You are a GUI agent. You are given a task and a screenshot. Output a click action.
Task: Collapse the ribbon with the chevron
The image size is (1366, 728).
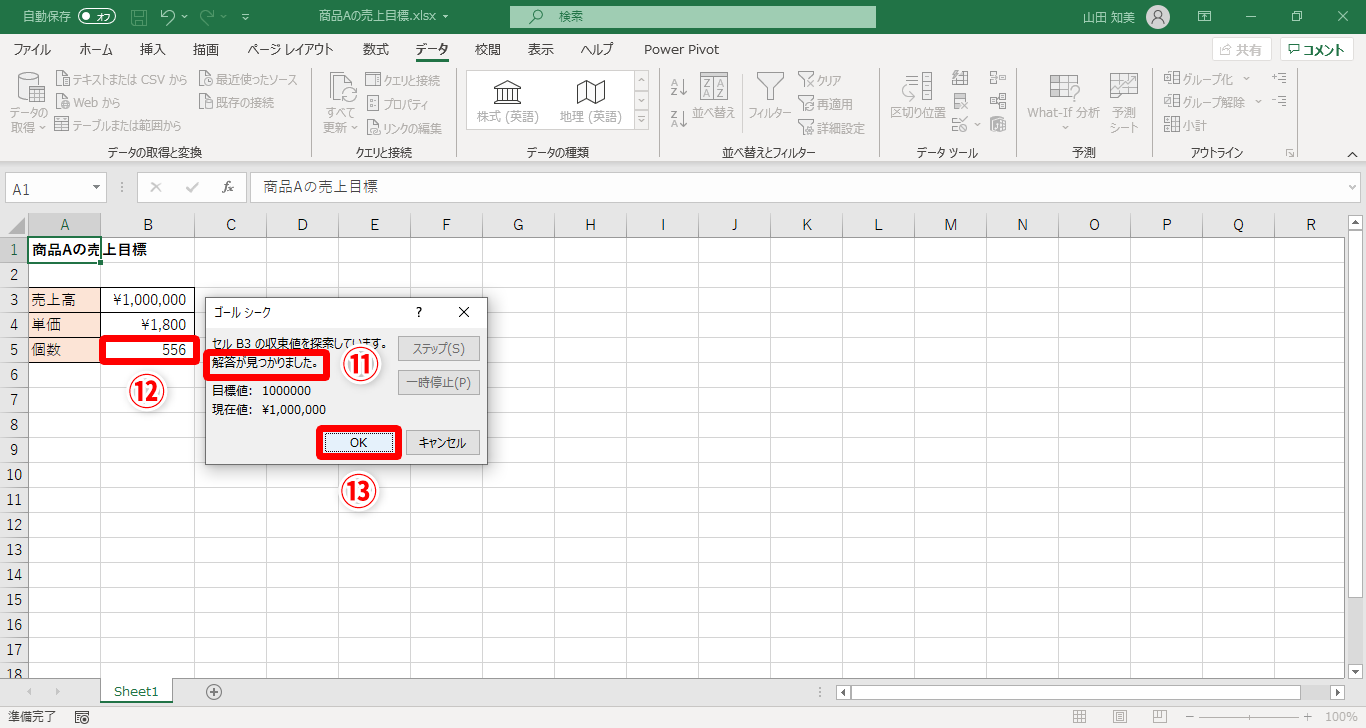[x=1352, y=153]
